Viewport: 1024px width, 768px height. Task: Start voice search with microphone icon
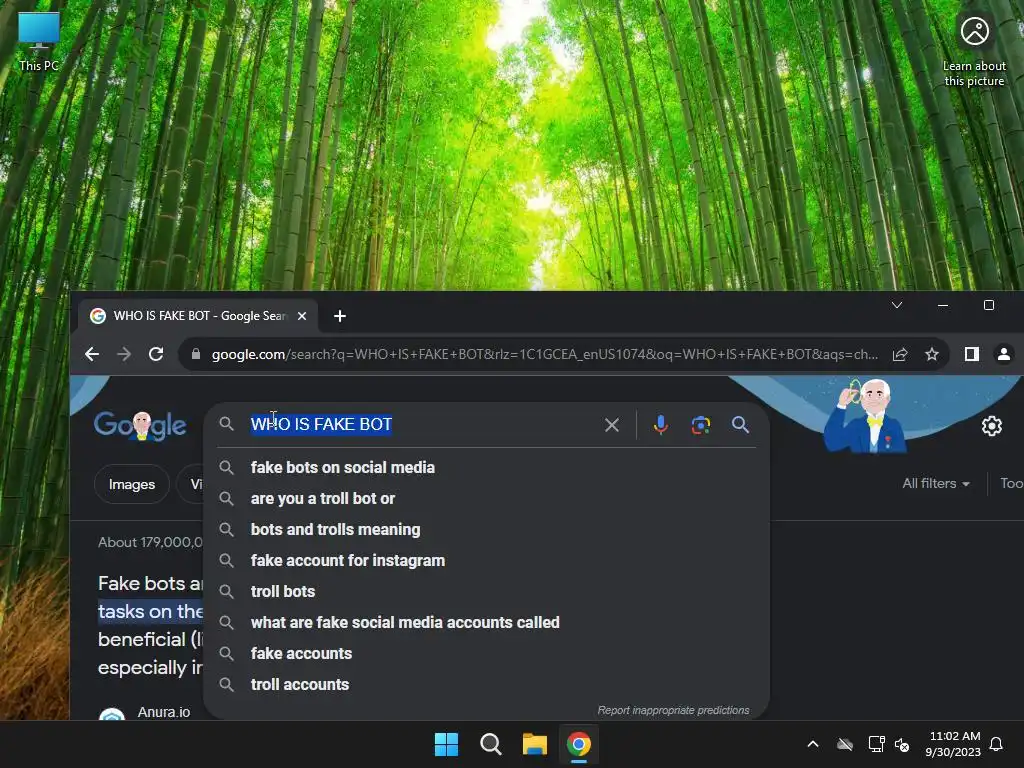(660, 425)
